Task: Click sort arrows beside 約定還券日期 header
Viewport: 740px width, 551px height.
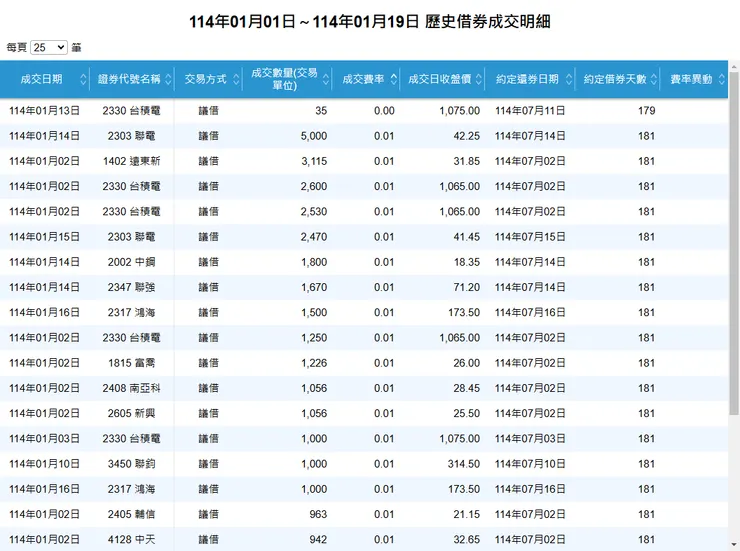Action: click(x=569, y=79)
